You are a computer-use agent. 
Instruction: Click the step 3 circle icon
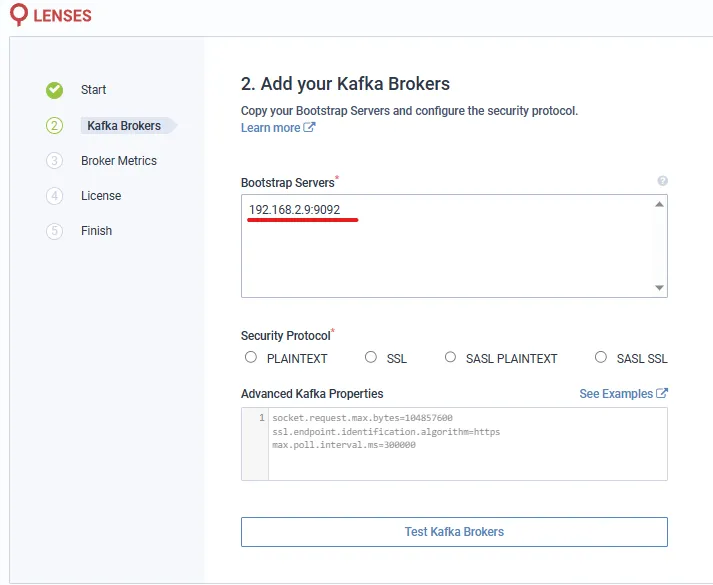pyautogui.click(x=55, y=160)
